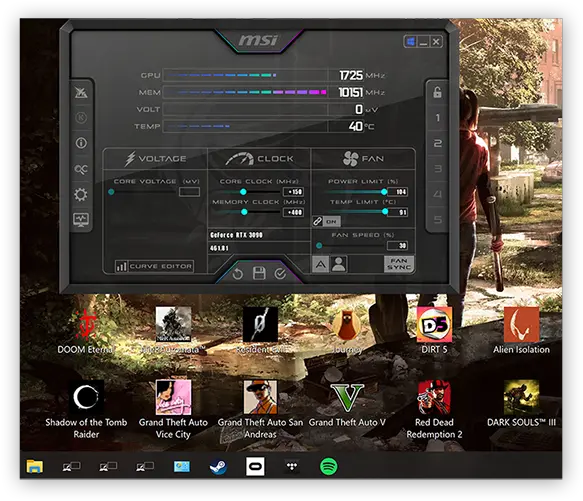583x501 pixels.
Task: Select the Clock panel header
Action: [259, 159]
